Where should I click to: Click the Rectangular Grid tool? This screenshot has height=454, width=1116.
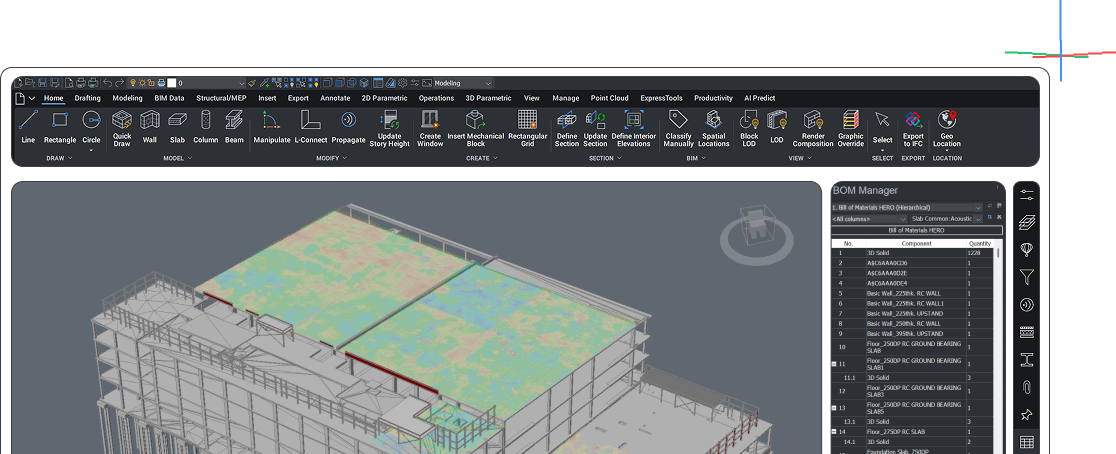[x=527, y=129]
